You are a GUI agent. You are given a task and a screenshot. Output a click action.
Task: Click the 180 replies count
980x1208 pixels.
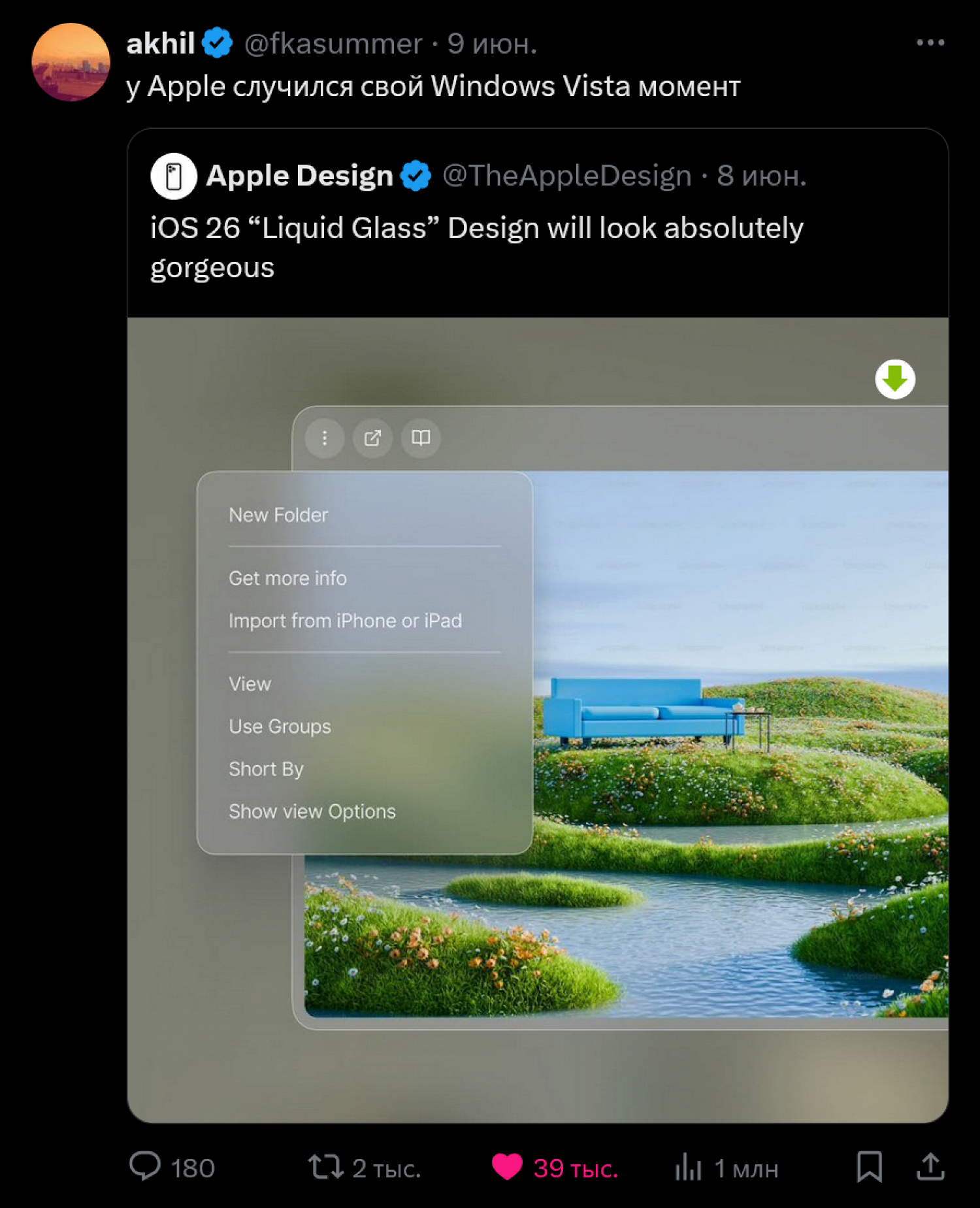(x=193, y=1168)
